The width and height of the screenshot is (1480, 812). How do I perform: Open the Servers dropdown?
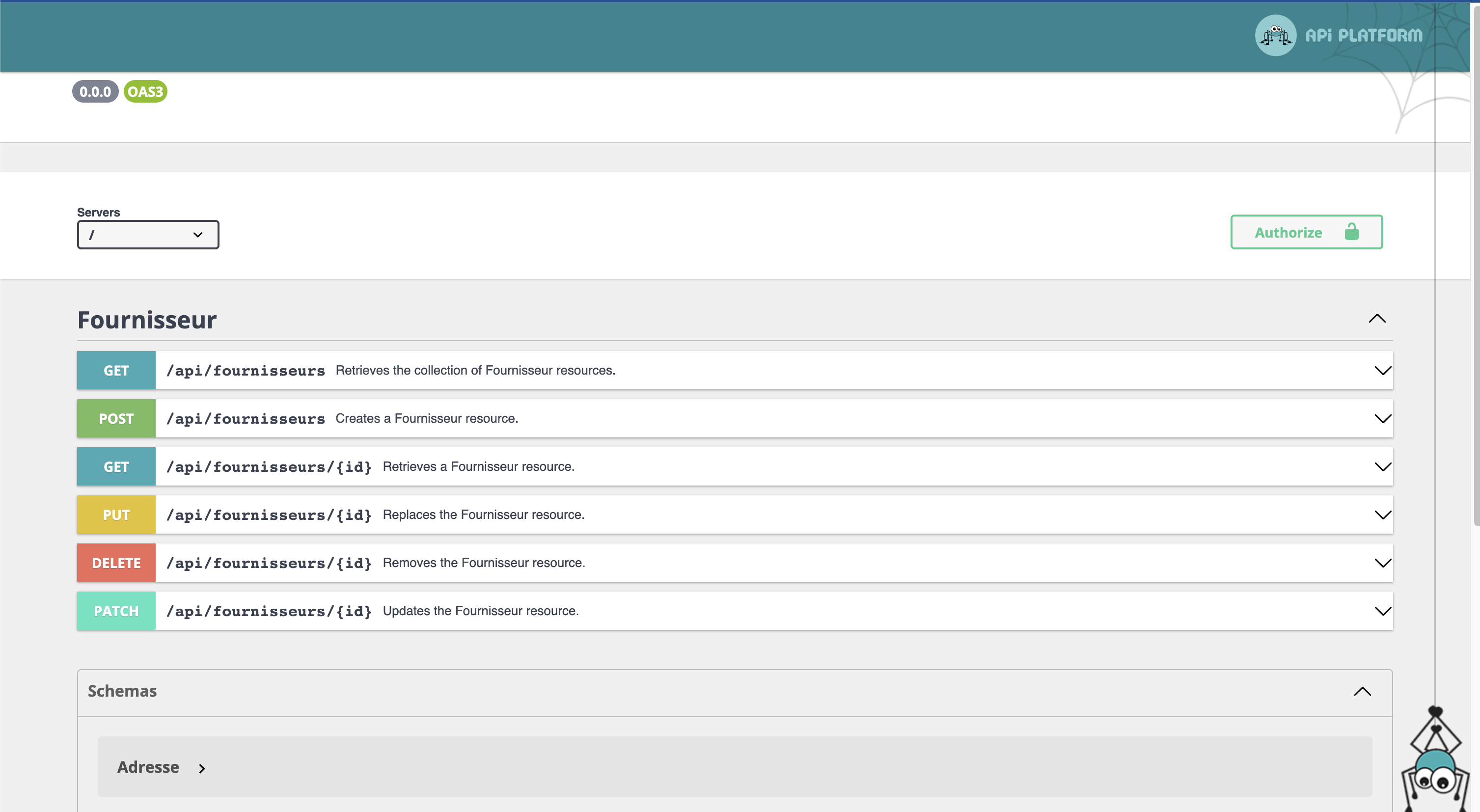coord(148,235)
